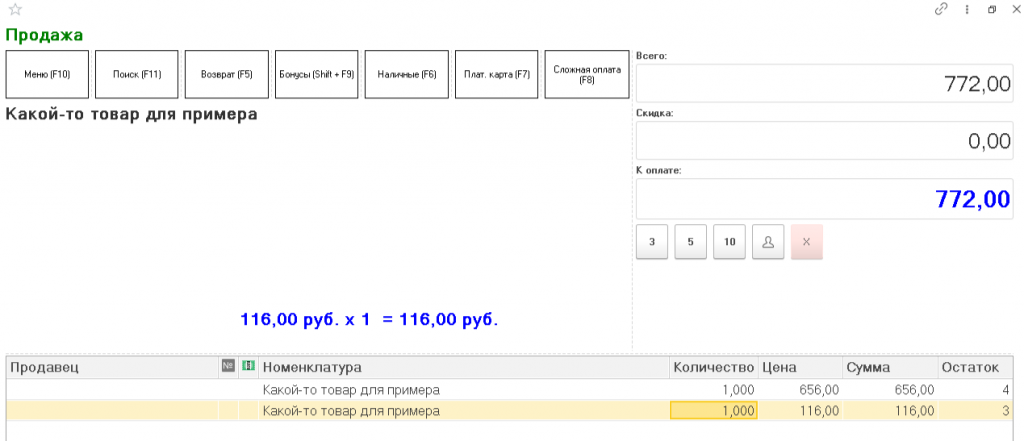Viewport: 1024px width, 441px height.
Task: Click quantity cell in the 116,00 row
Action: point(714,410)
